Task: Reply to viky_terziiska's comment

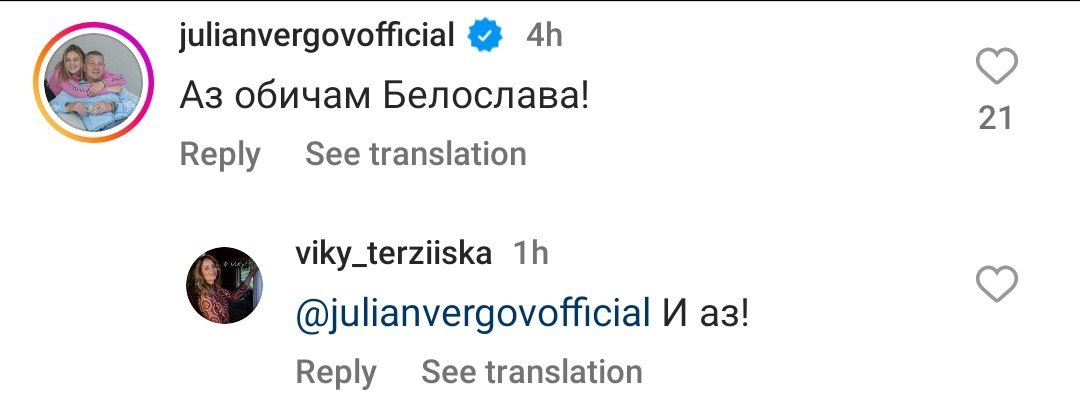Action: [x=336, y=372]
